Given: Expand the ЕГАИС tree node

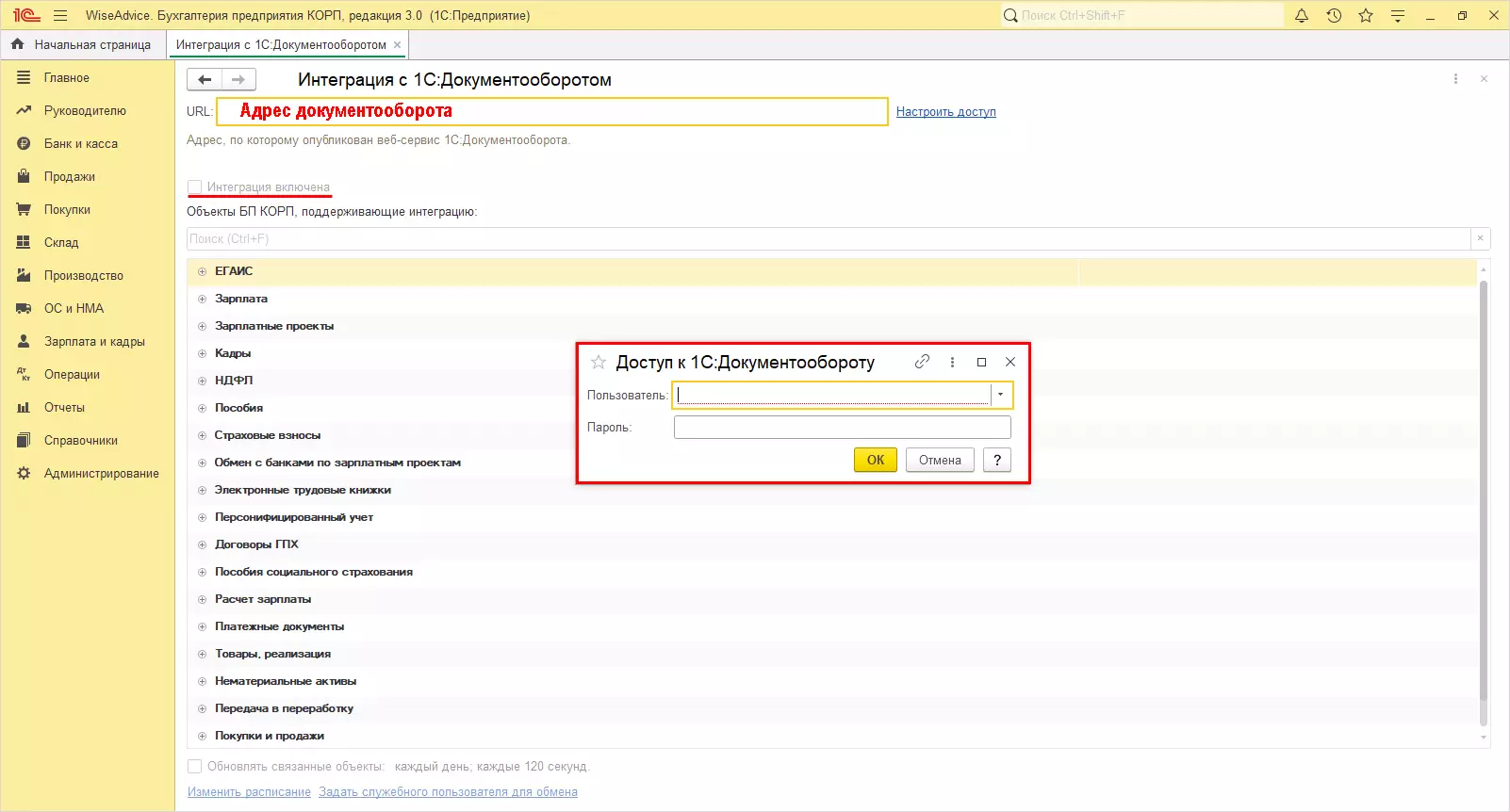Looking at the screenshot, I should [202, 271].
